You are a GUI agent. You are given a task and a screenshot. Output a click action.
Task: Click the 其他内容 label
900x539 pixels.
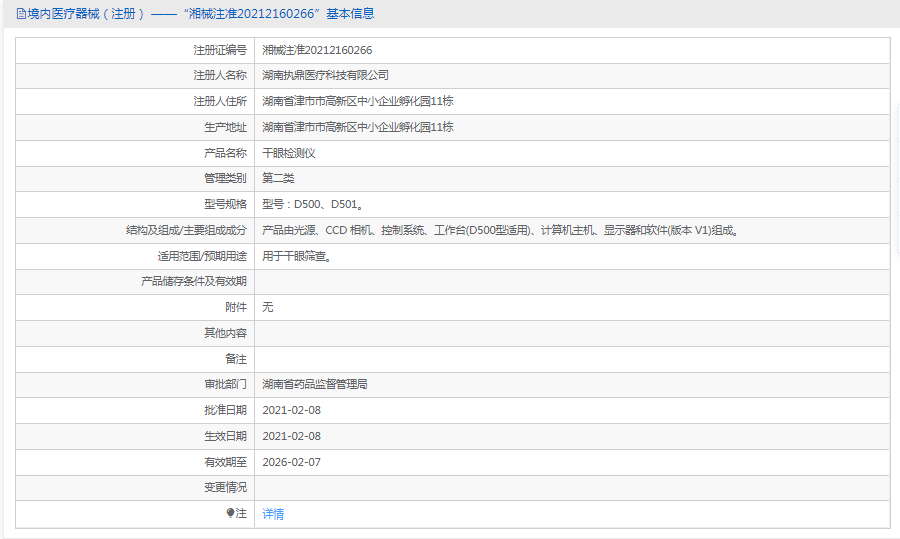point(226,333)
